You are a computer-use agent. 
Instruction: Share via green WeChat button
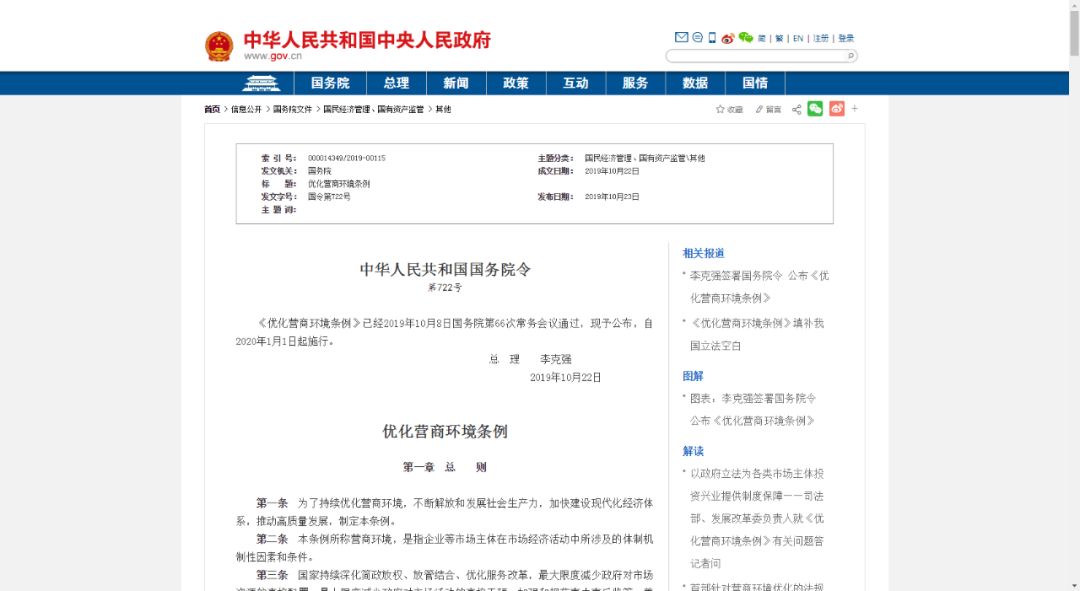point(815,109)
